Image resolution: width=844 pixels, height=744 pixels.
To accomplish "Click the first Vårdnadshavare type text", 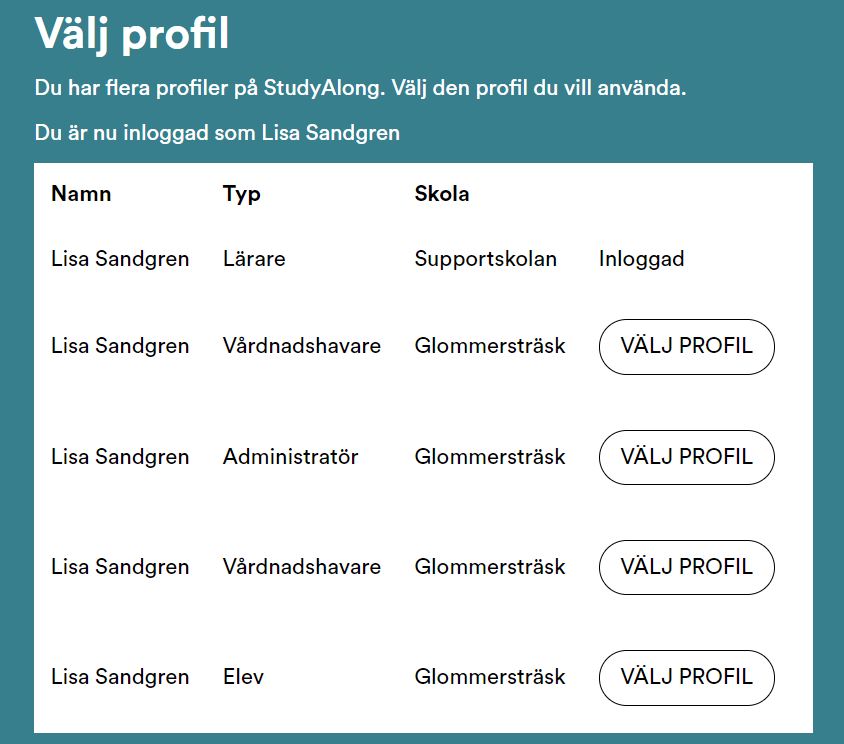I will click(302, 347).
